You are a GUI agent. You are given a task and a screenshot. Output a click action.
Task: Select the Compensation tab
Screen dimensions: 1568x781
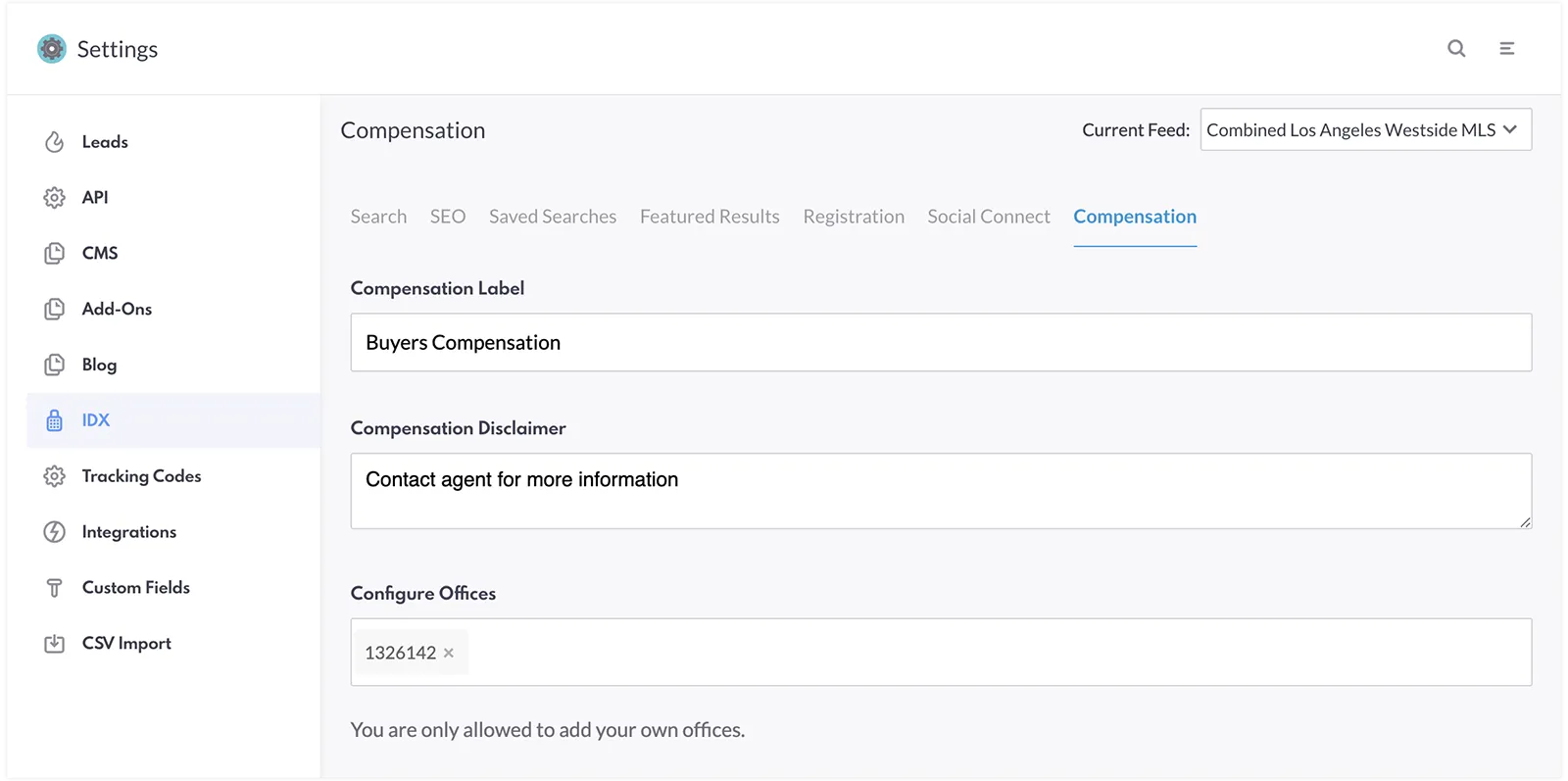click(1135, 217)
